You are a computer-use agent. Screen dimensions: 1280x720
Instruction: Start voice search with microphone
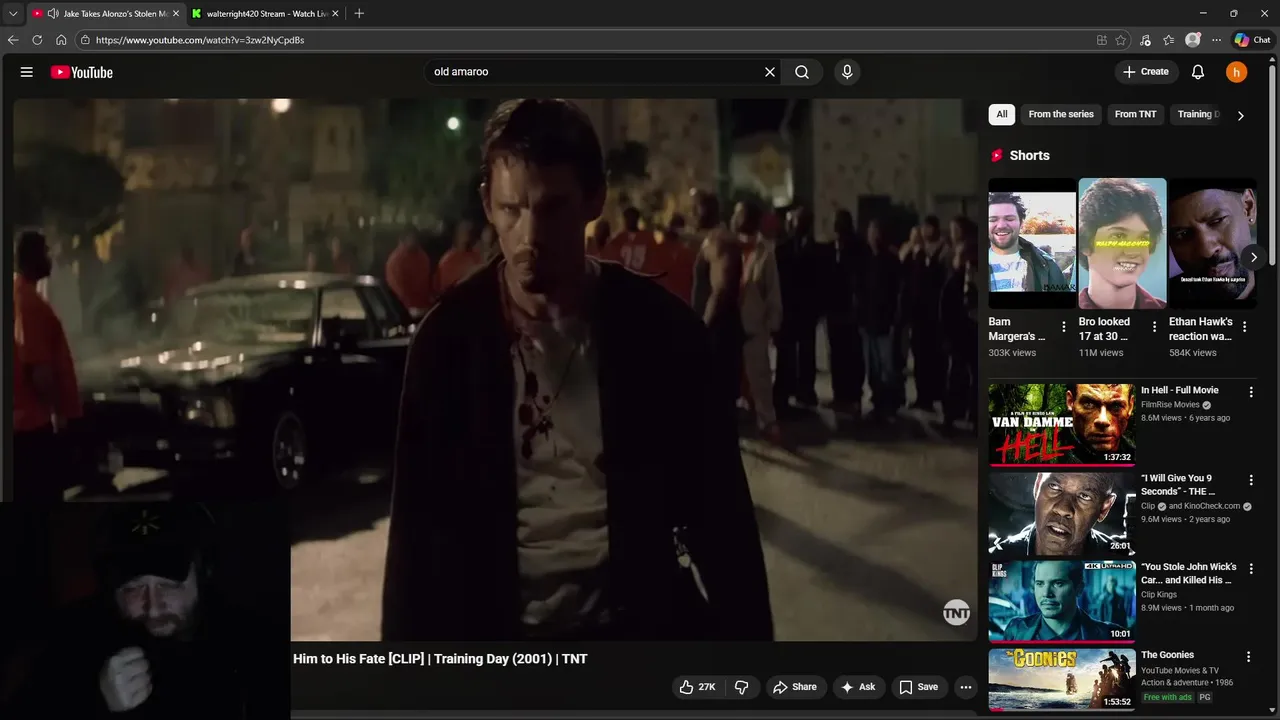847,72
